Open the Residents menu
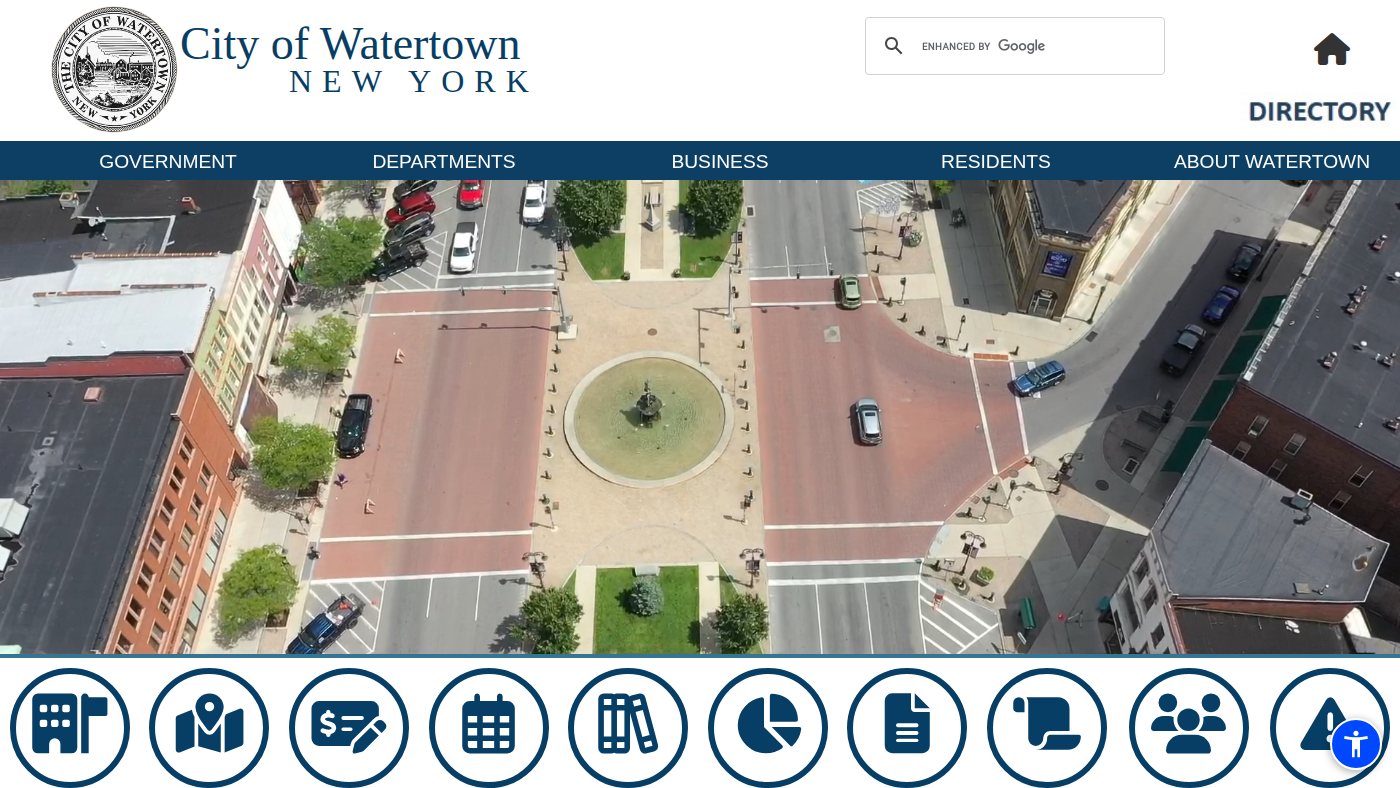 coord(996,162)
